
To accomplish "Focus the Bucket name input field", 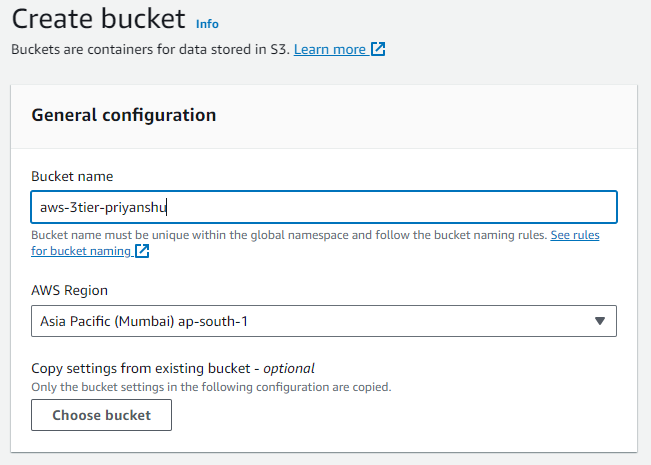I will coord(324,207).
